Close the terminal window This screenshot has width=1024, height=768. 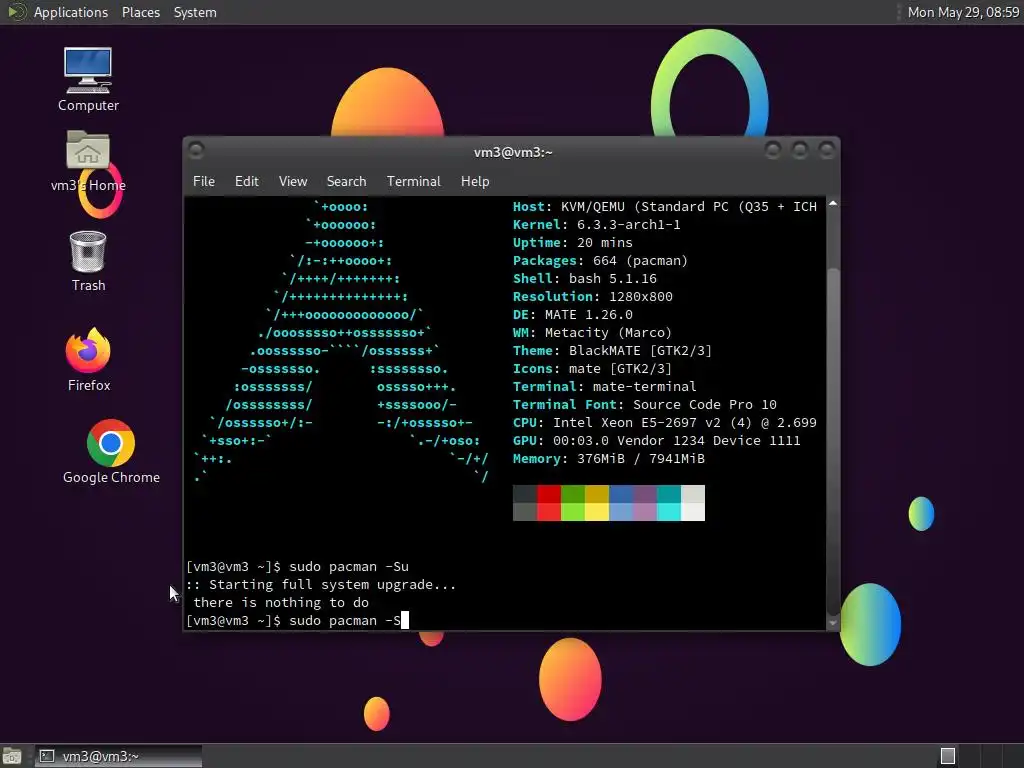click(x=827, y=151)
